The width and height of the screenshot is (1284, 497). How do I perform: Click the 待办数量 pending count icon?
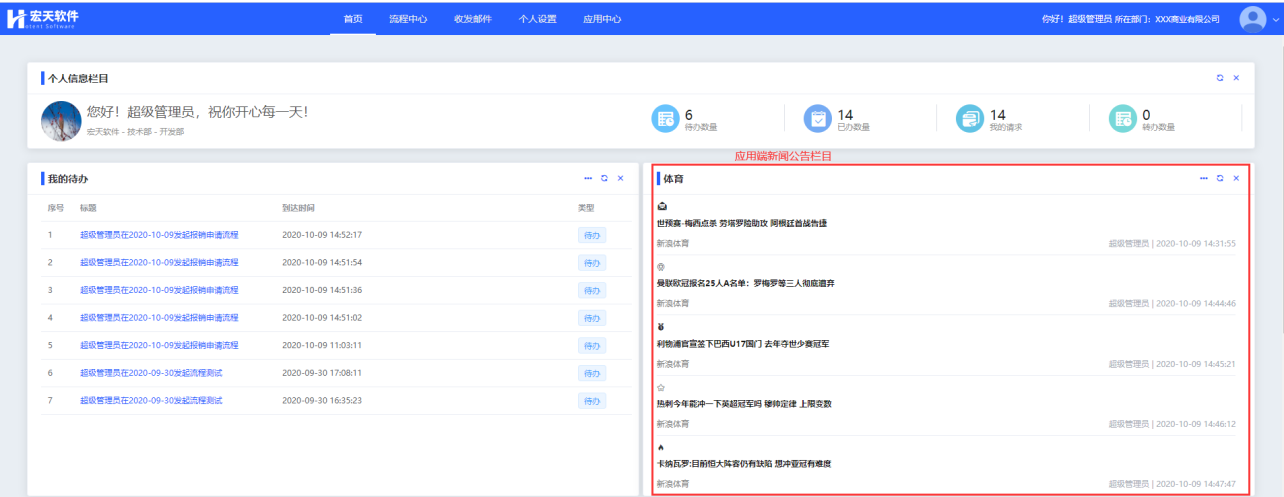[665, 118]
